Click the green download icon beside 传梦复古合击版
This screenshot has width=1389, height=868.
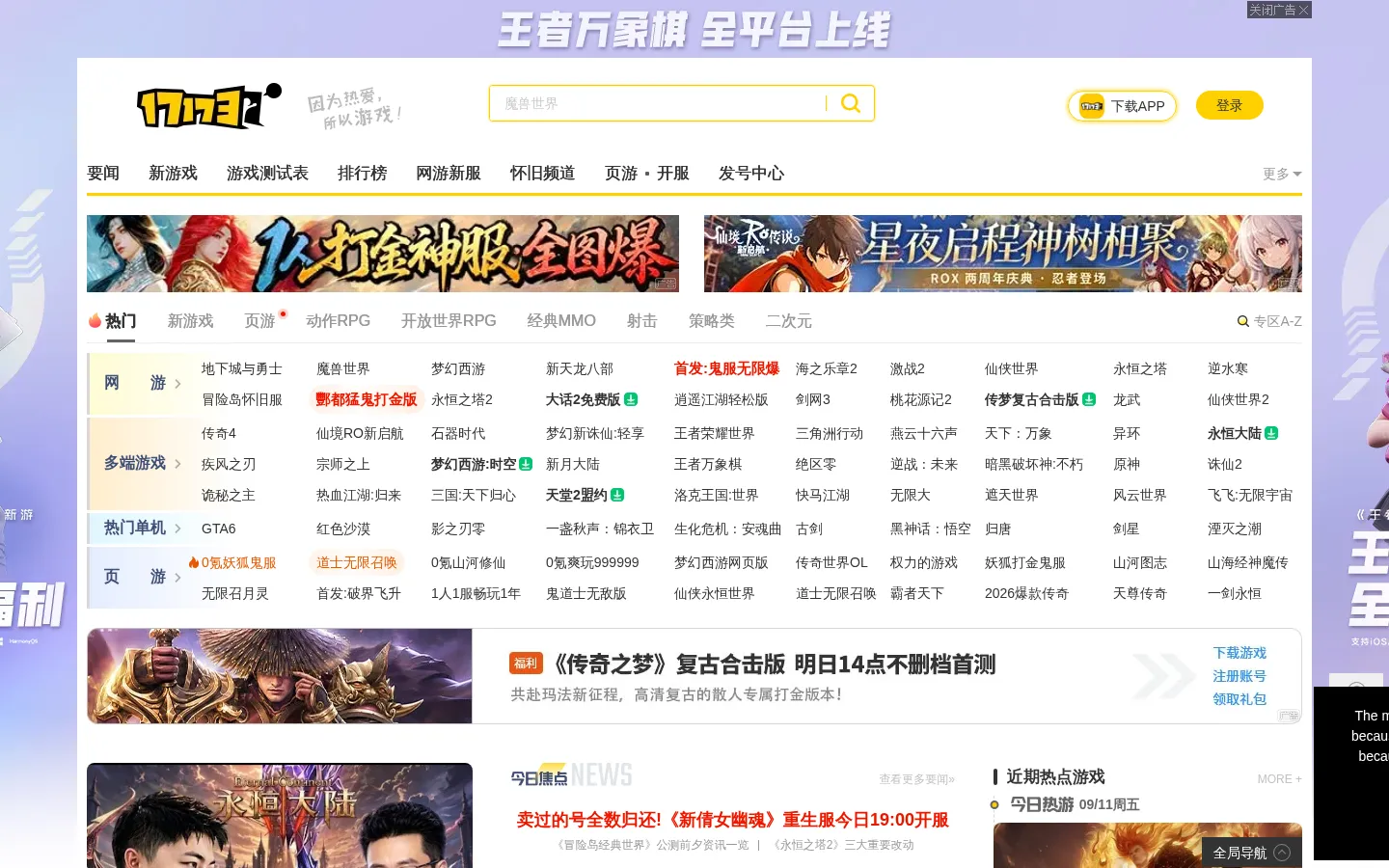coord(1089,399)
